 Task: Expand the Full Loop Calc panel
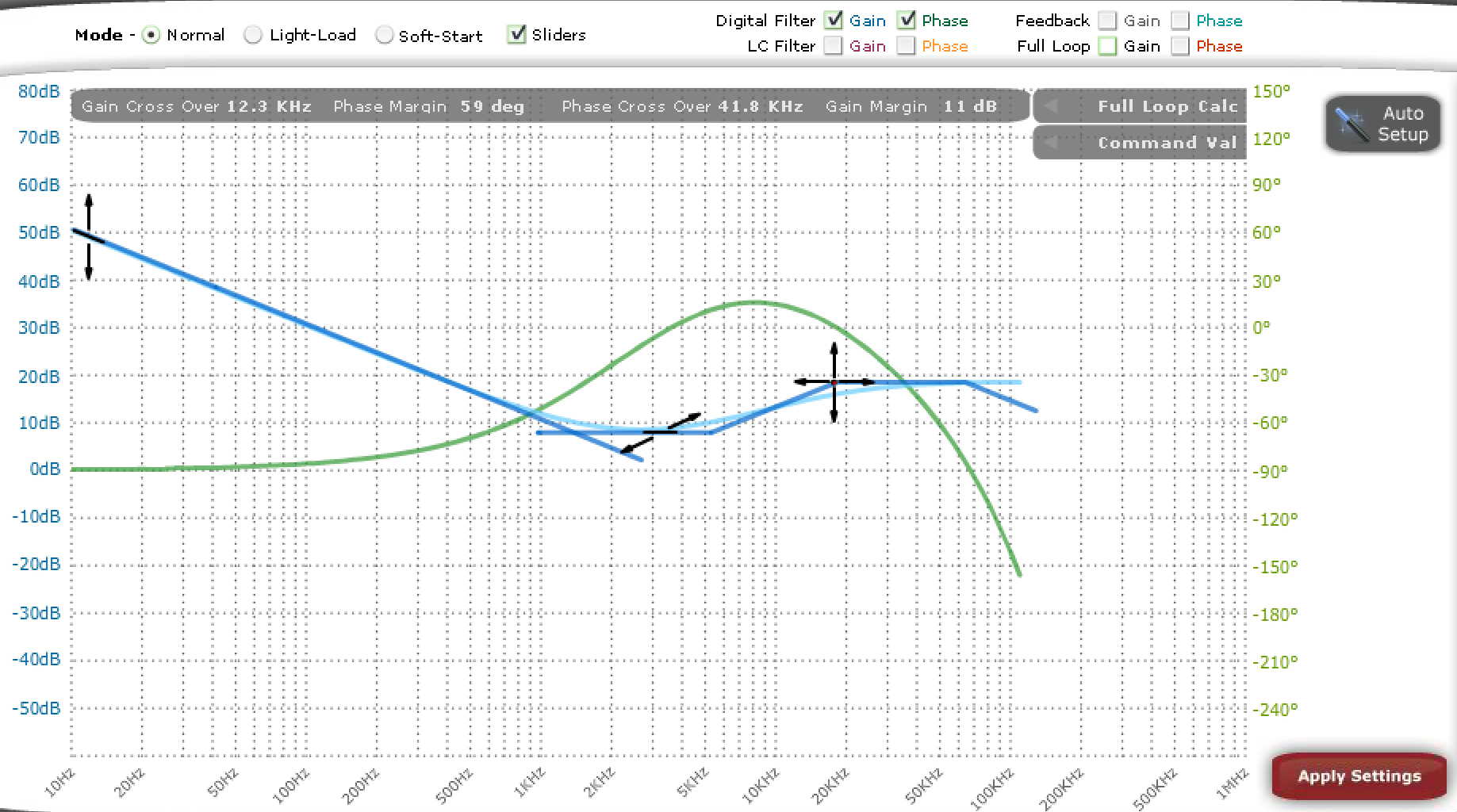point(1141,105)
